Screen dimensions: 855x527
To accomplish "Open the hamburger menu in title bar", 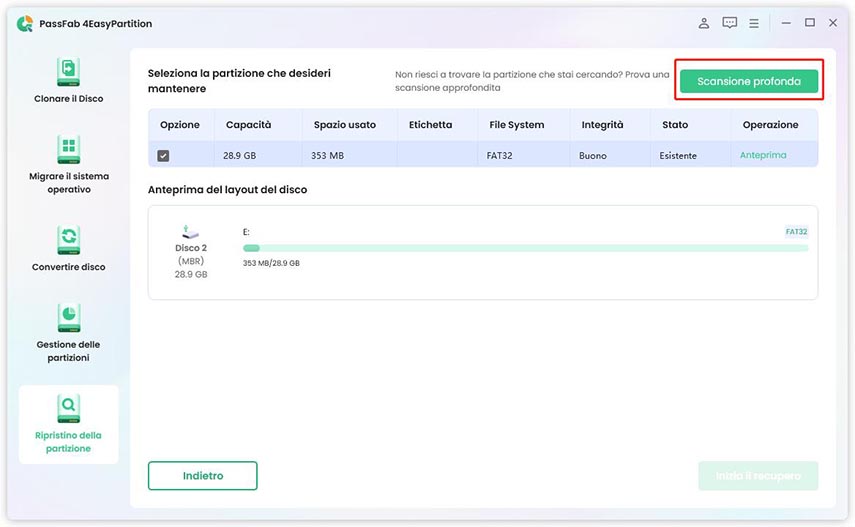I will coord(754,23).
